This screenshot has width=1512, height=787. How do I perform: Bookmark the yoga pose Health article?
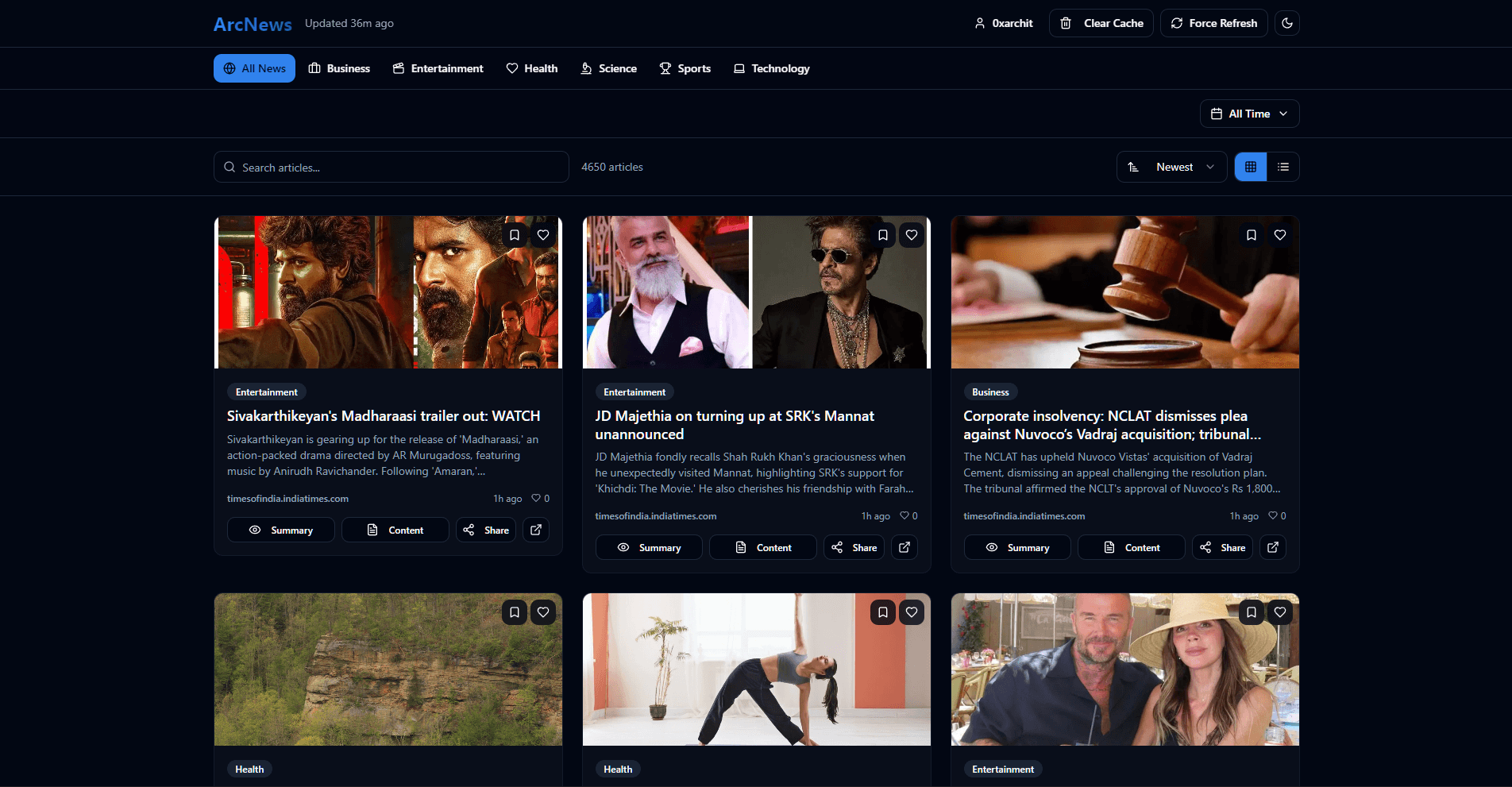(883, 612)
